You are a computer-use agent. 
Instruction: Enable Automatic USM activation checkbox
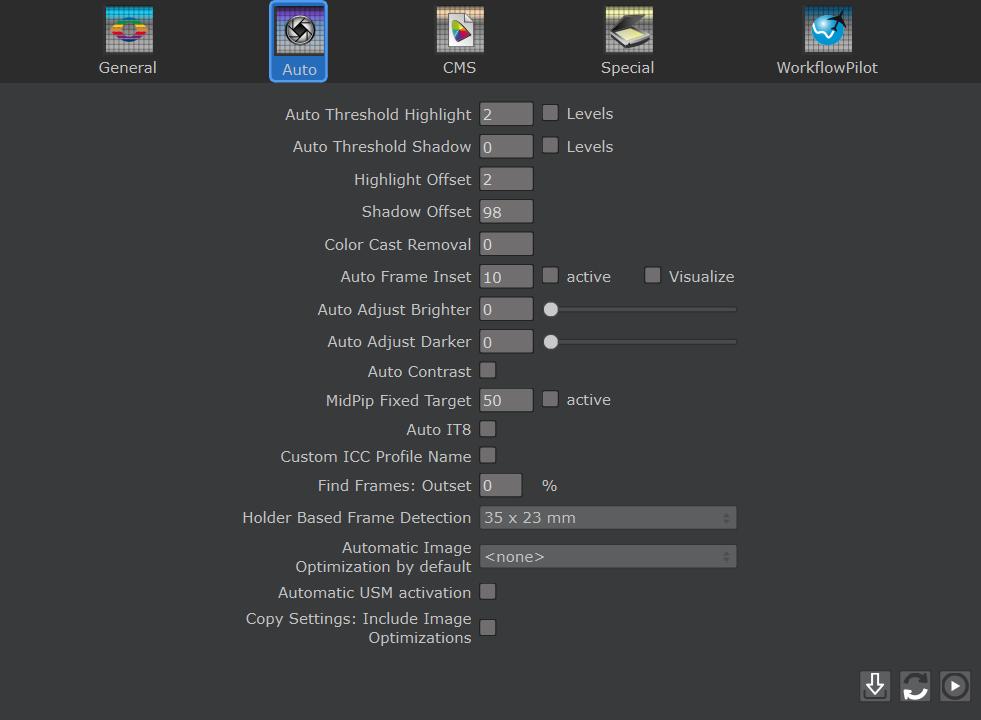tap(488, 592)
